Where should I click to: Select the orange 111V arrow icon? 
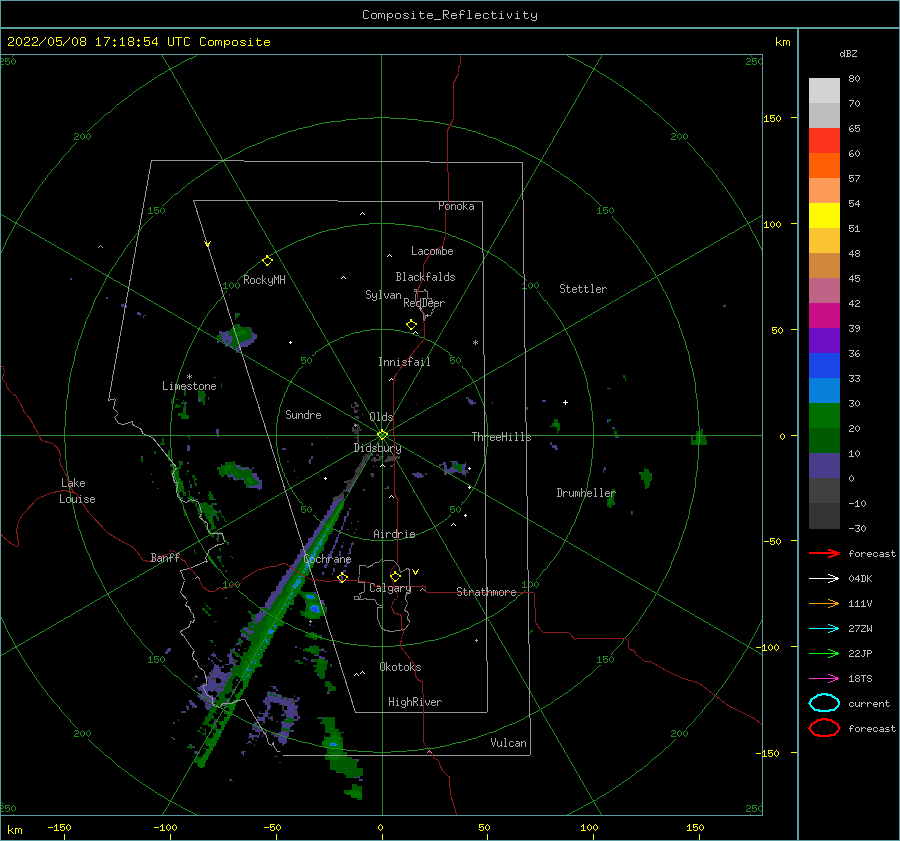(824, 603)
